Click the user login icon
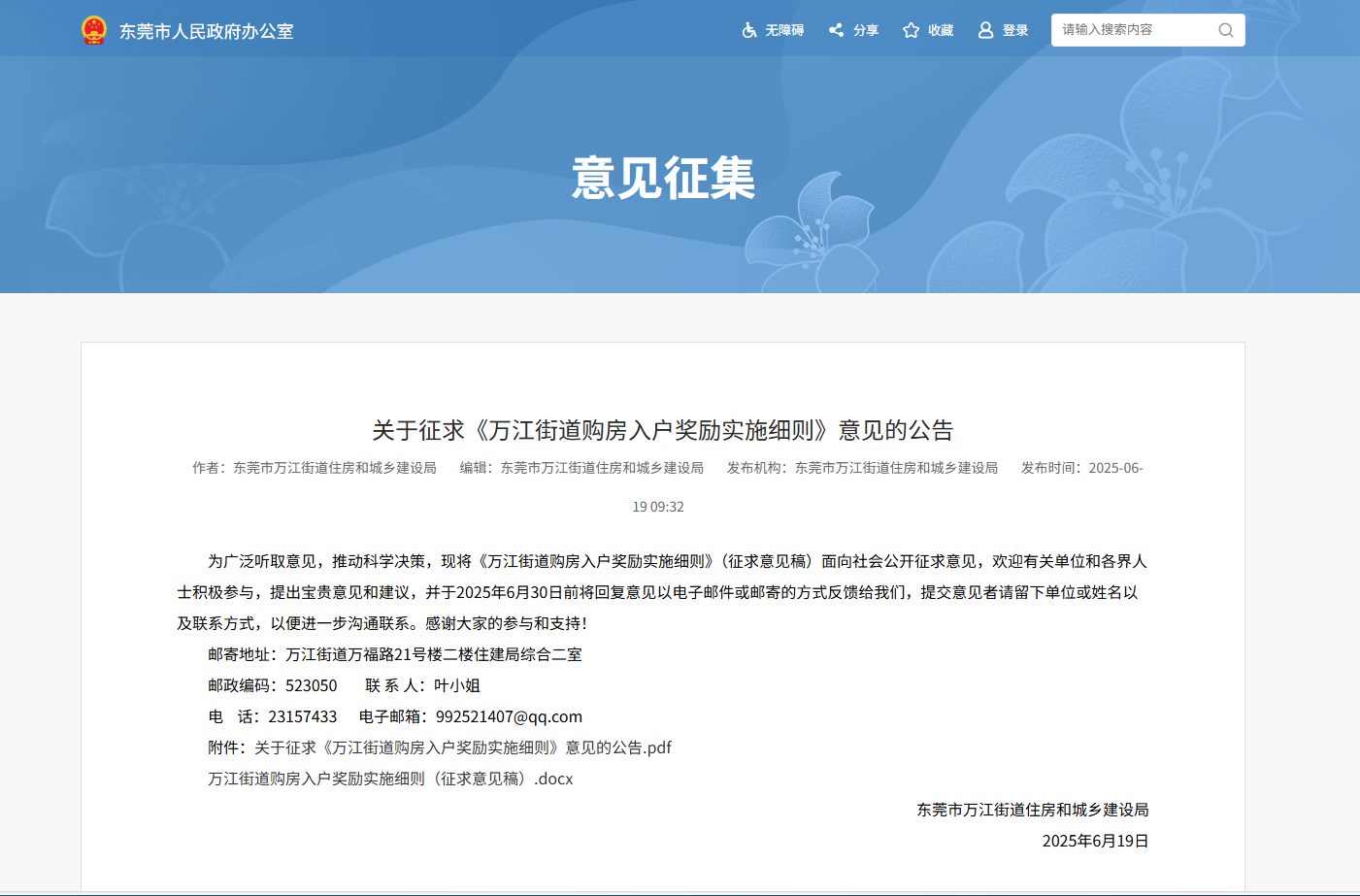This screenshot has height=896, width=1360. click(985, 30)
